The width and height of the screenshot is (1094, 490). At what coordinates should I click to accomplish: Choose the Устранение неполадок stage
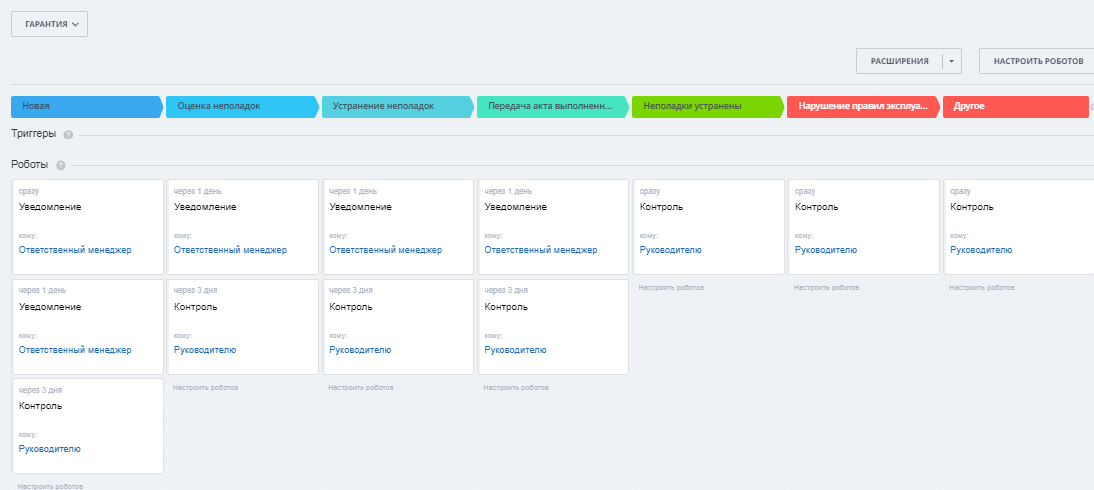click(x=396, y=106)
